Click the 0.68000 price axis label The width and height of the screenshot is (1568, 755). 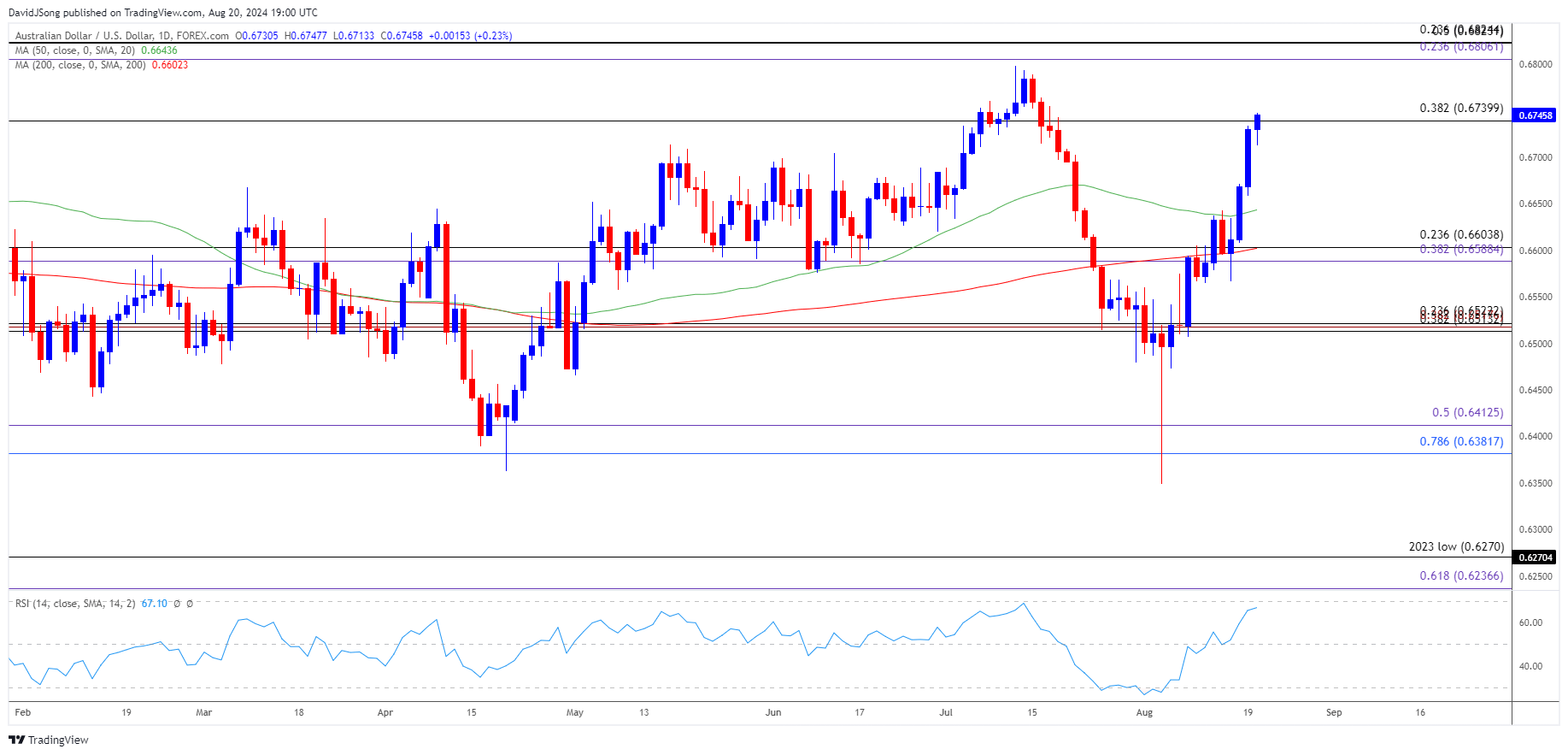click(1536, 65)
